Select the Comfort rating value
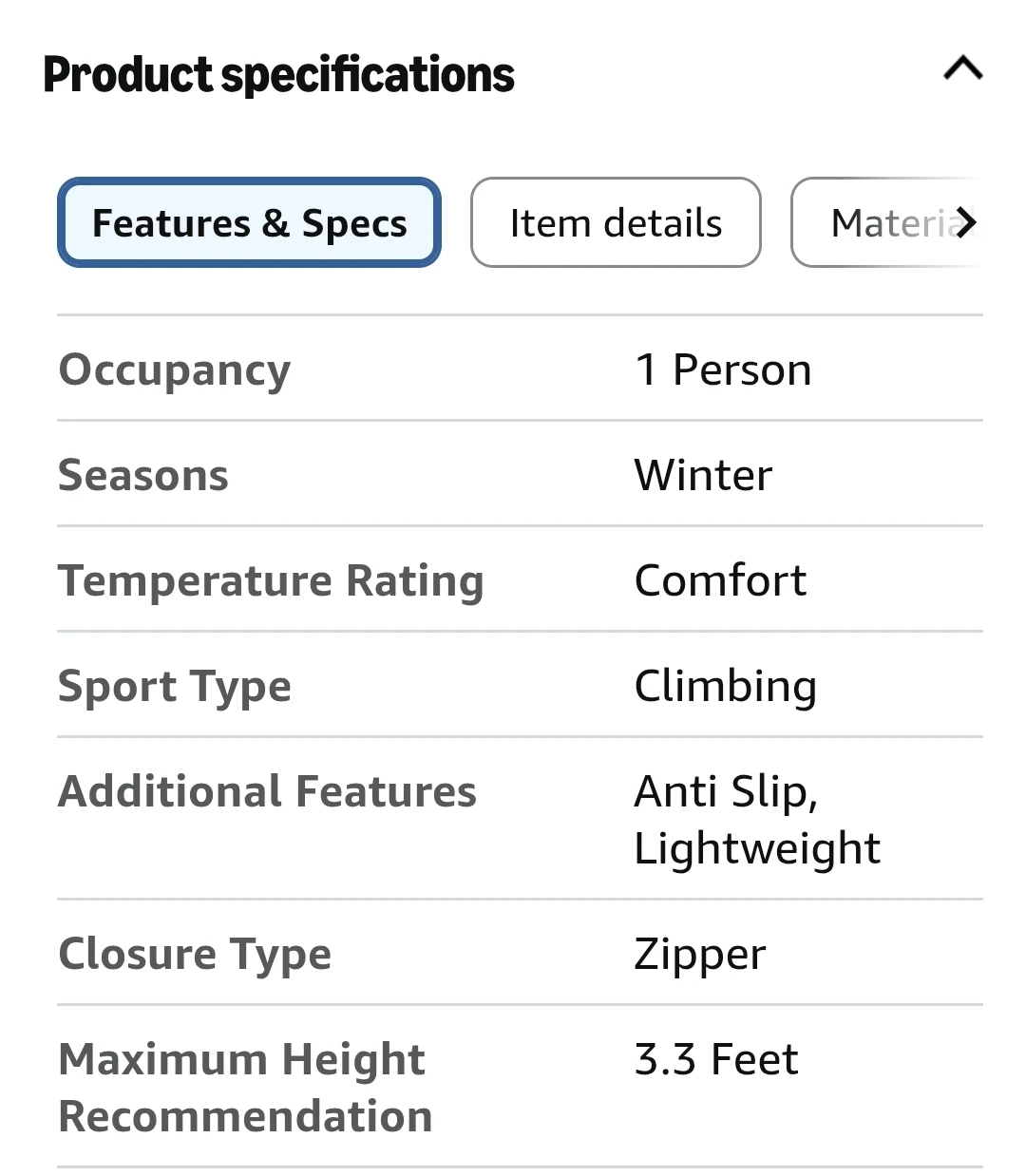1026x1176 pixels. (x=720, y=580)
